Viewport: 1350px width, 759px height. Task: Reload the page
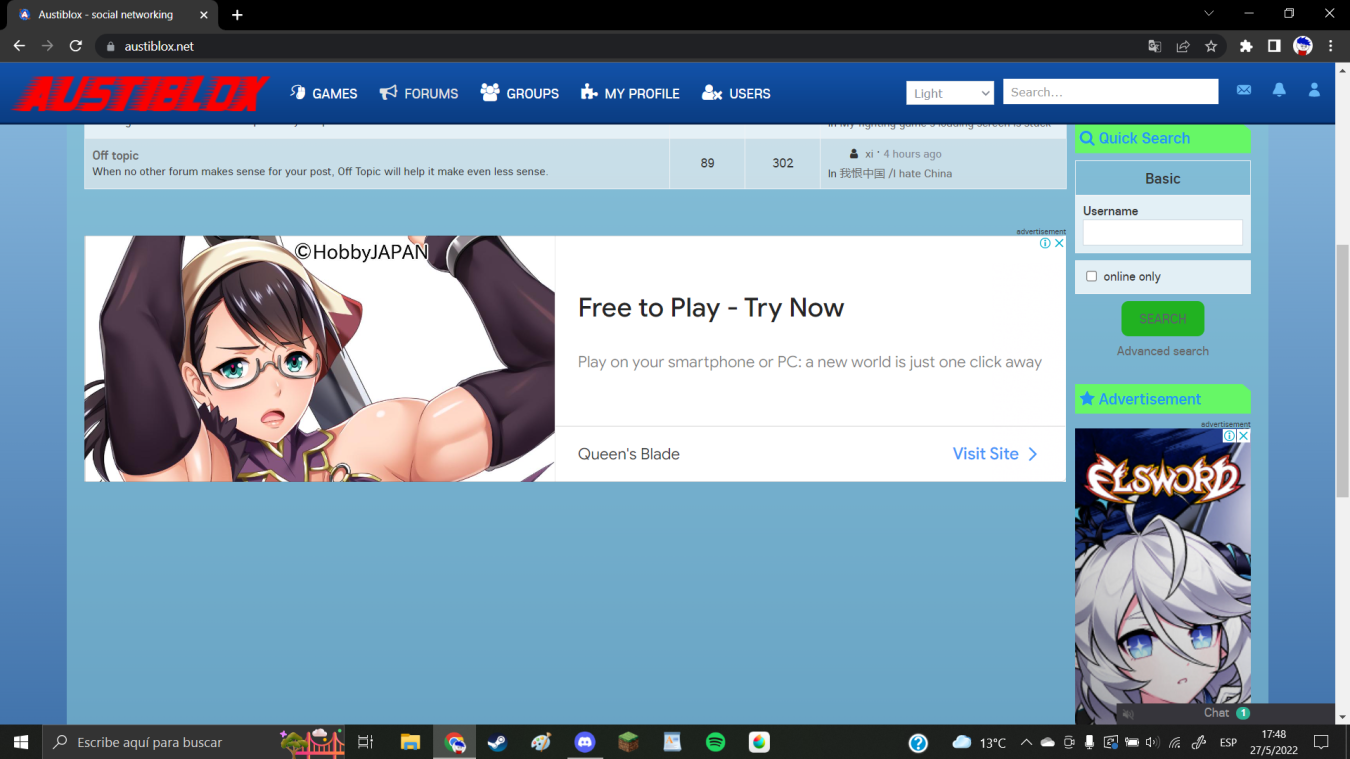point(75,46)
